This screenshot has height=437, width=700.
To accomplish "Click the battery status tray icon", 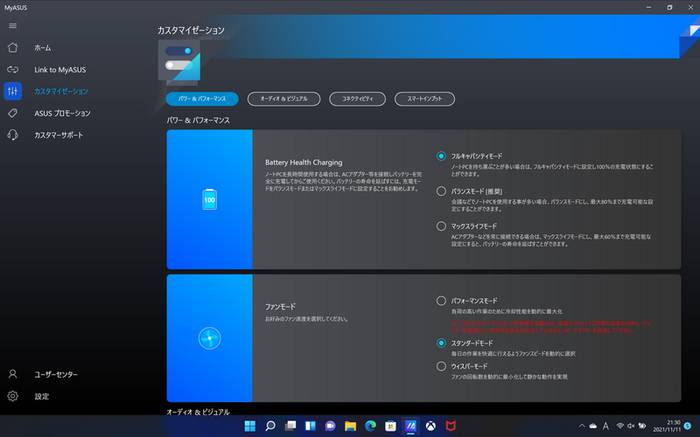I will pos(642,426).
